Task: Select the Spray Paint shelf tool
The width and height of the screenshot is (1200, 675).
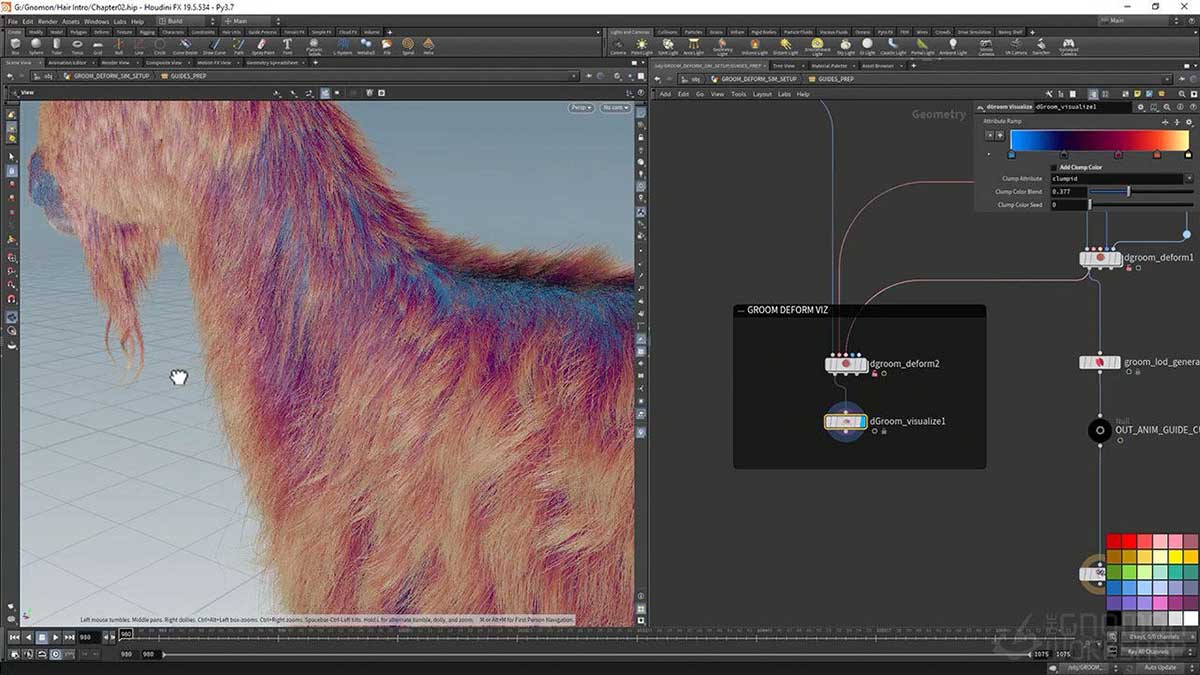Action: pos(261,45)
